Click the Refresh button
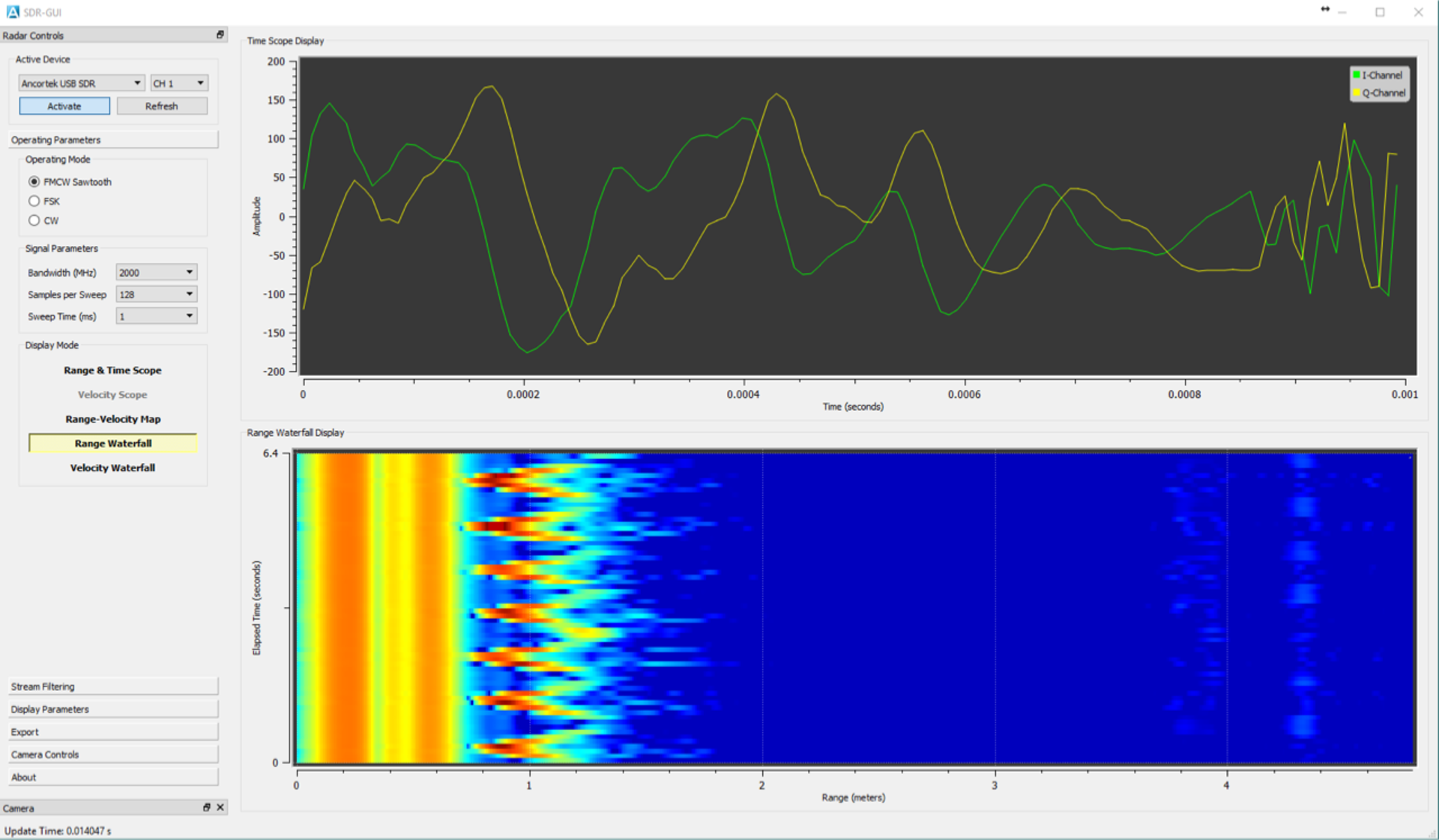 click(x=161, y=105)
